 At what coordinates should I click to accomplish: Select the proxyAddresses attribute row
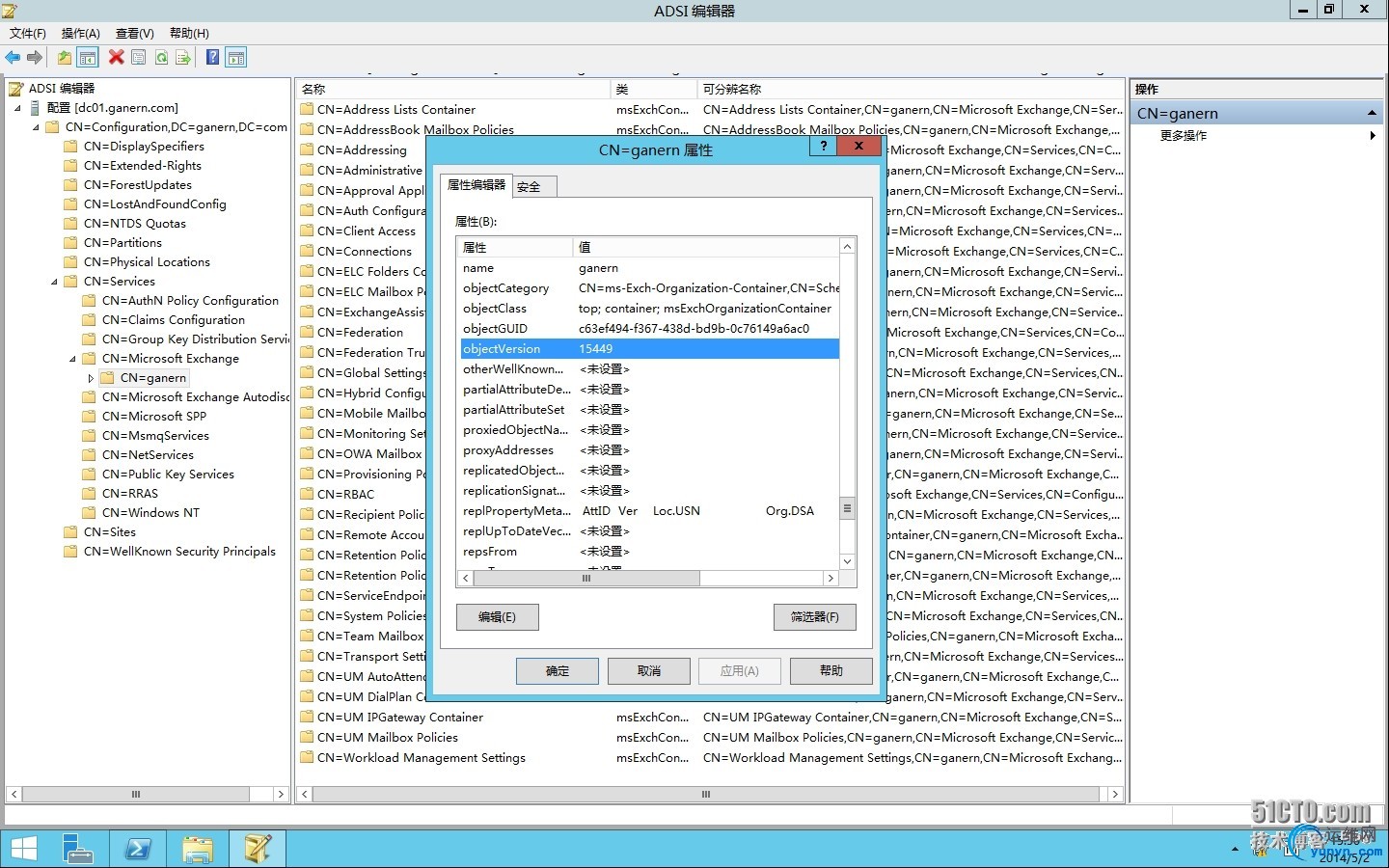649,450
